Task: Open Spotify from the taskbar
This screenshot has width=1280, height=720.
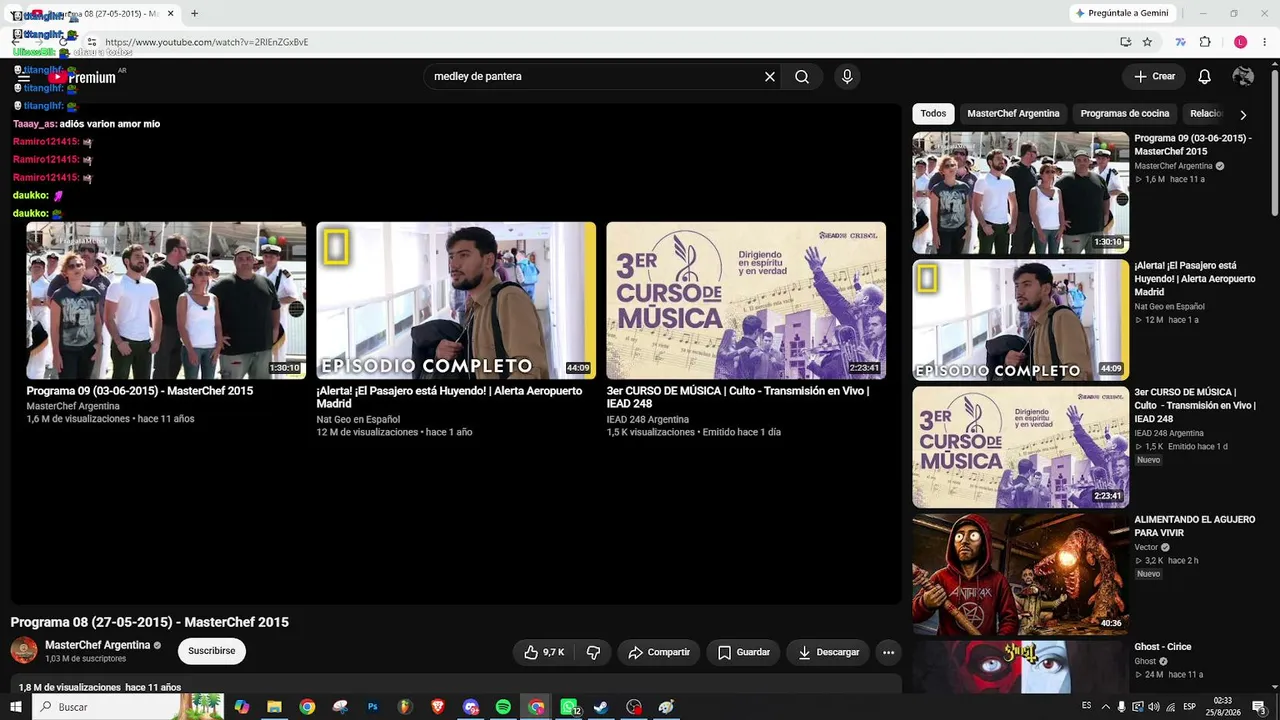Action: (x=503, y=707)
